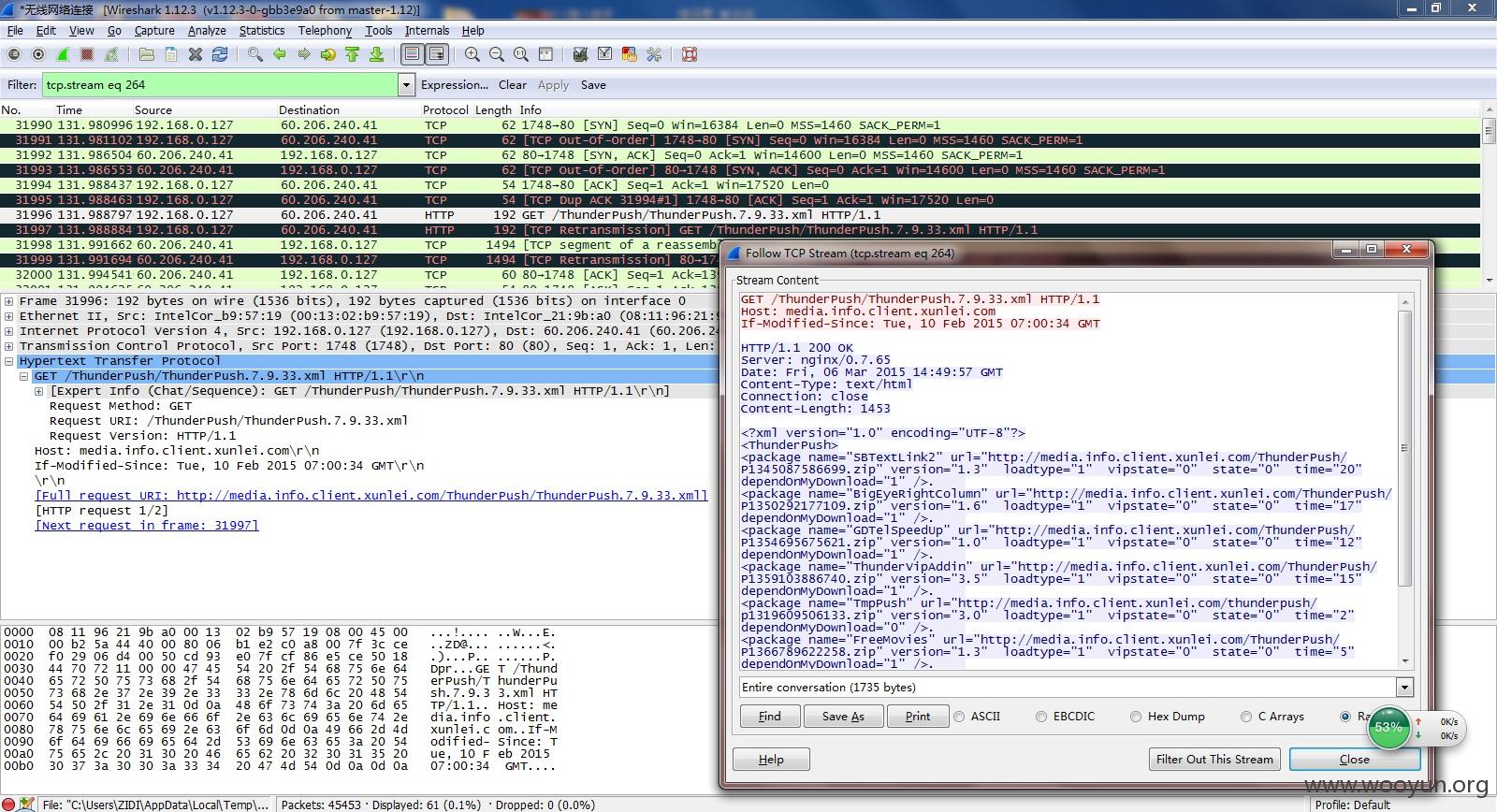Open the display filter history dropdown
The width and height of the screenshot is (1497, 812).
pos(406,85)
